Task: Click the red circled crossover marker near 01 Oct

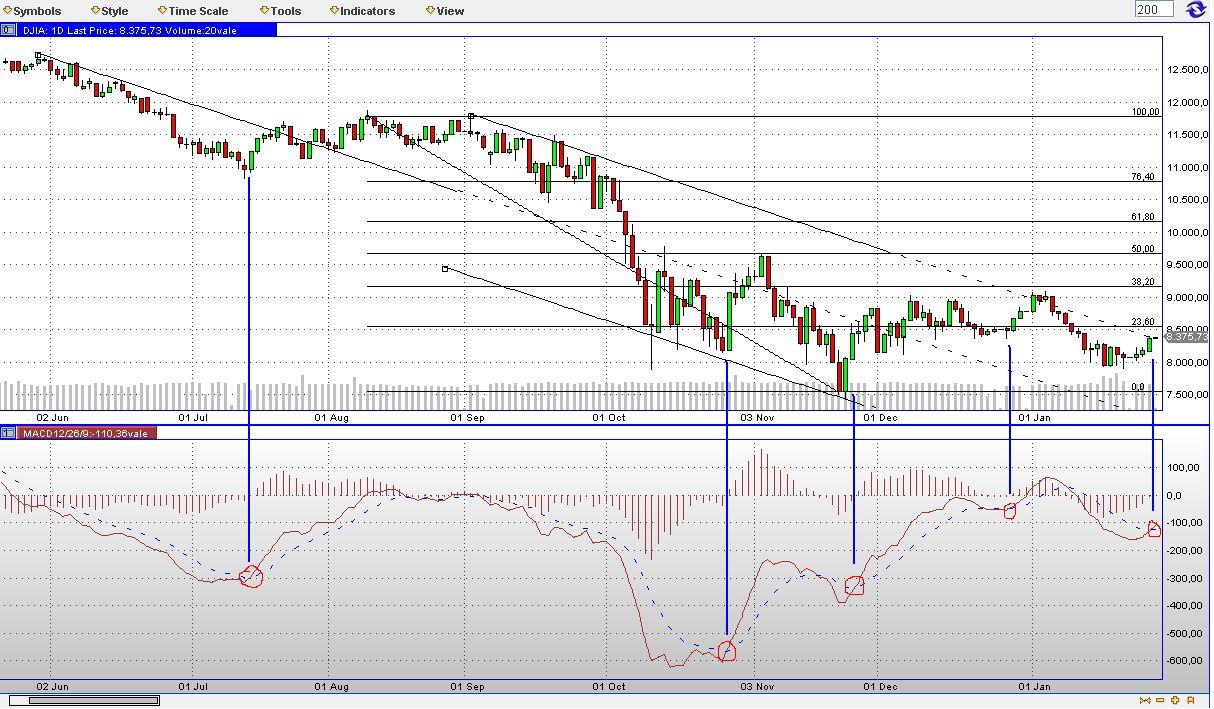Action: click(x=727, y=651)
